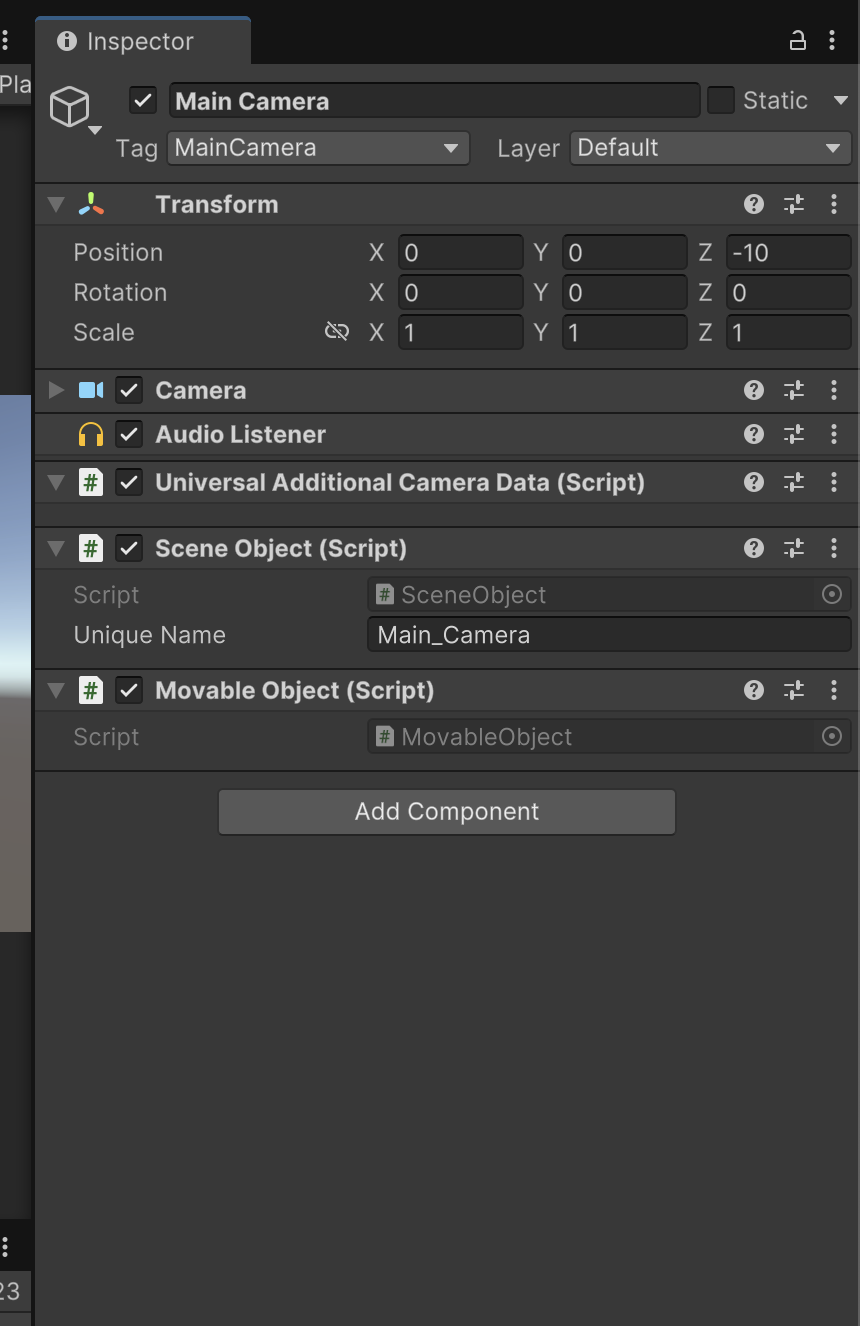Disable the Audio Listener component checkbox
Screen dimensions: 860x1326
click(x=129, y=434)
